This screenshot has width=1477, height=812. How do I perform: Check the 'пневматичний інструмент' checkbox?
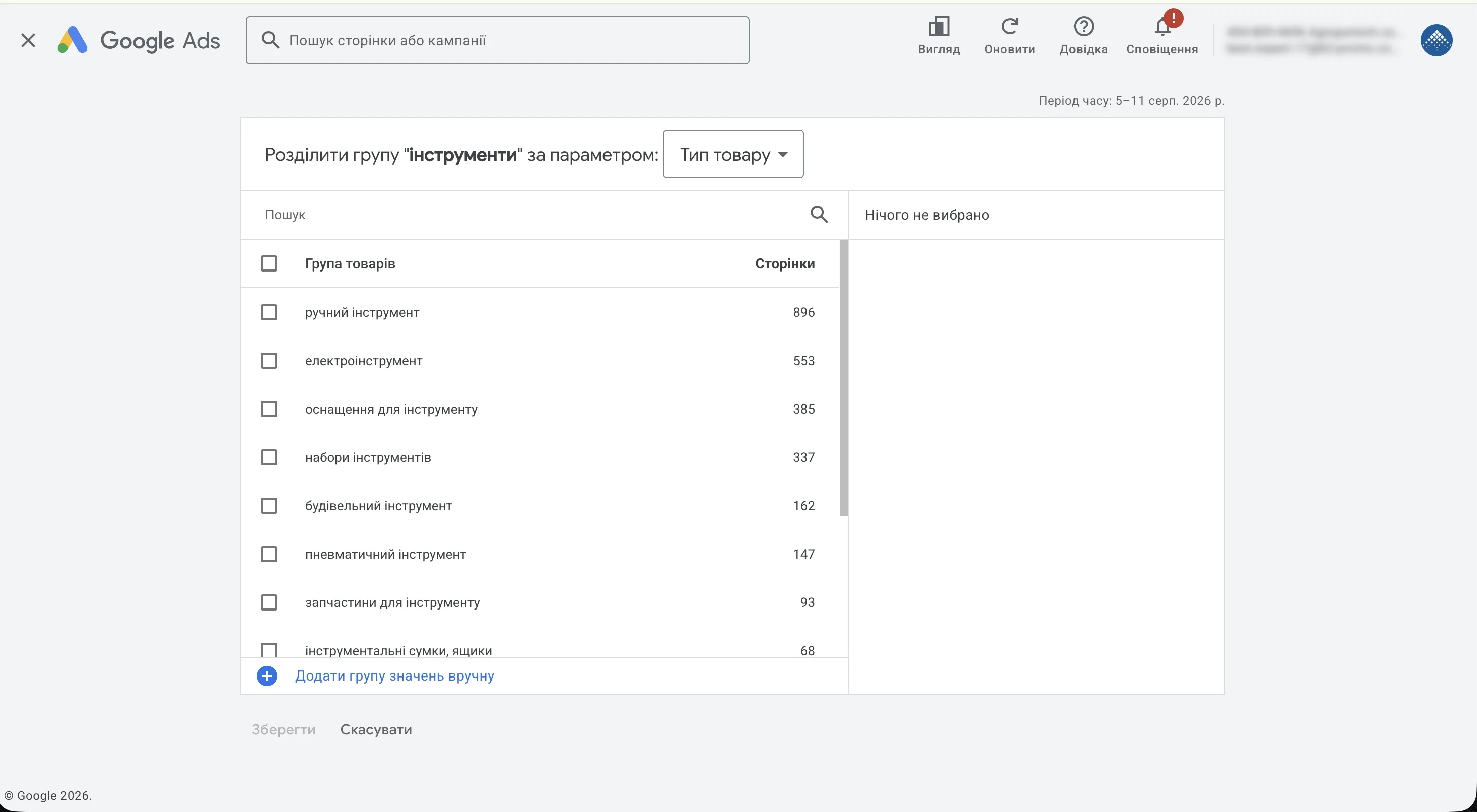(269, 554)
